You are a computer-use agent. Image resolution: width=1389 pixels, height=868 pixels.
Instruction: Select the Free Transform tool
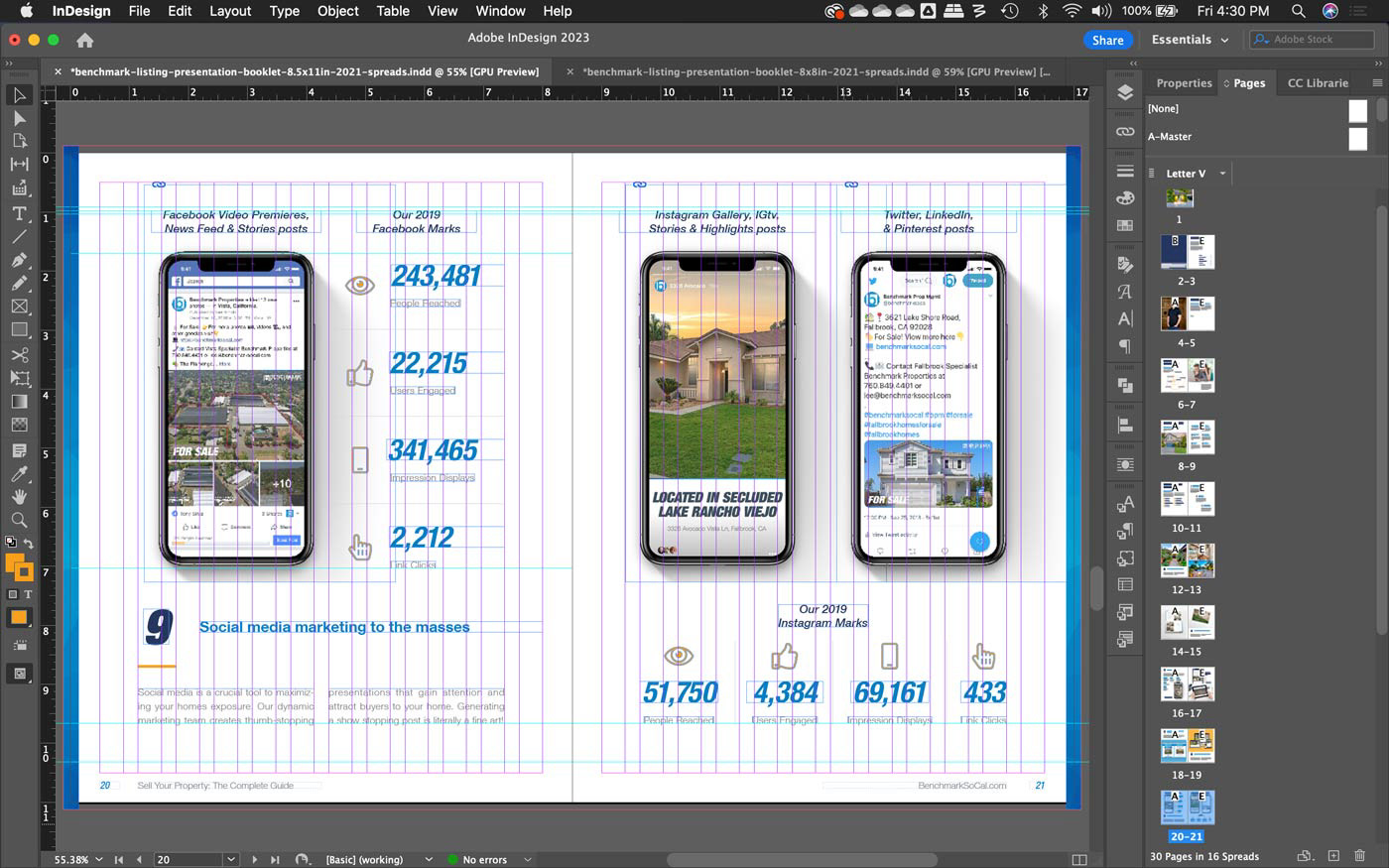(19, 378)
